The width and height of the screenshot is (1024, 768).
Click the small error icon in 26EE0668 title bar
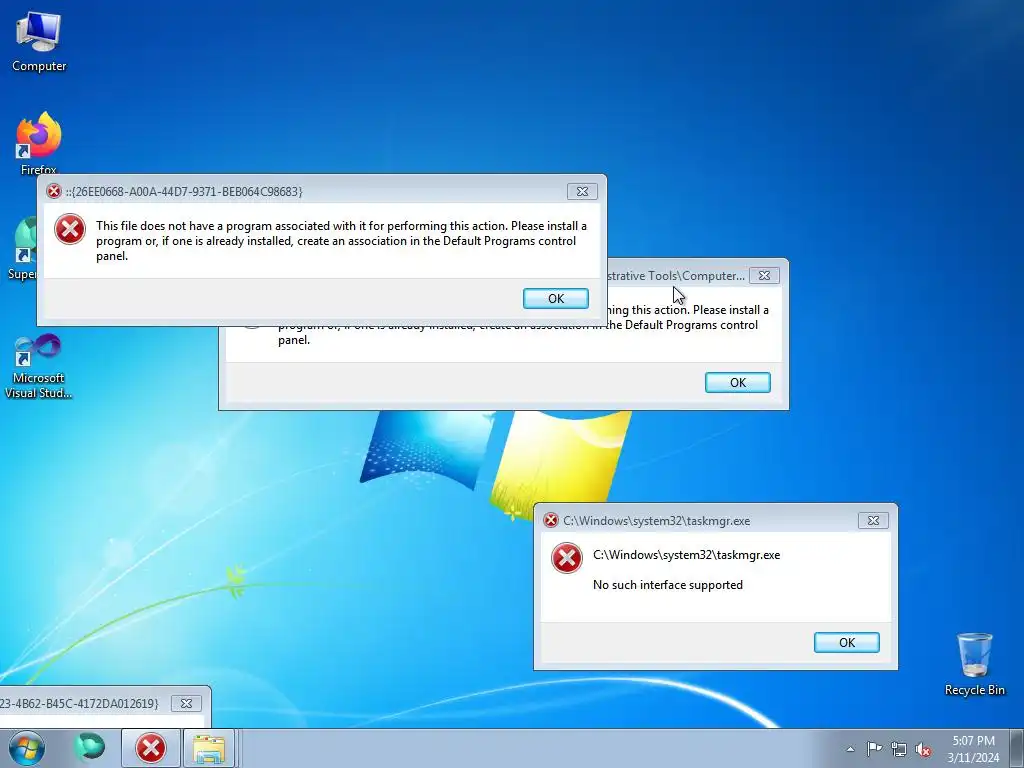point(54,191)
